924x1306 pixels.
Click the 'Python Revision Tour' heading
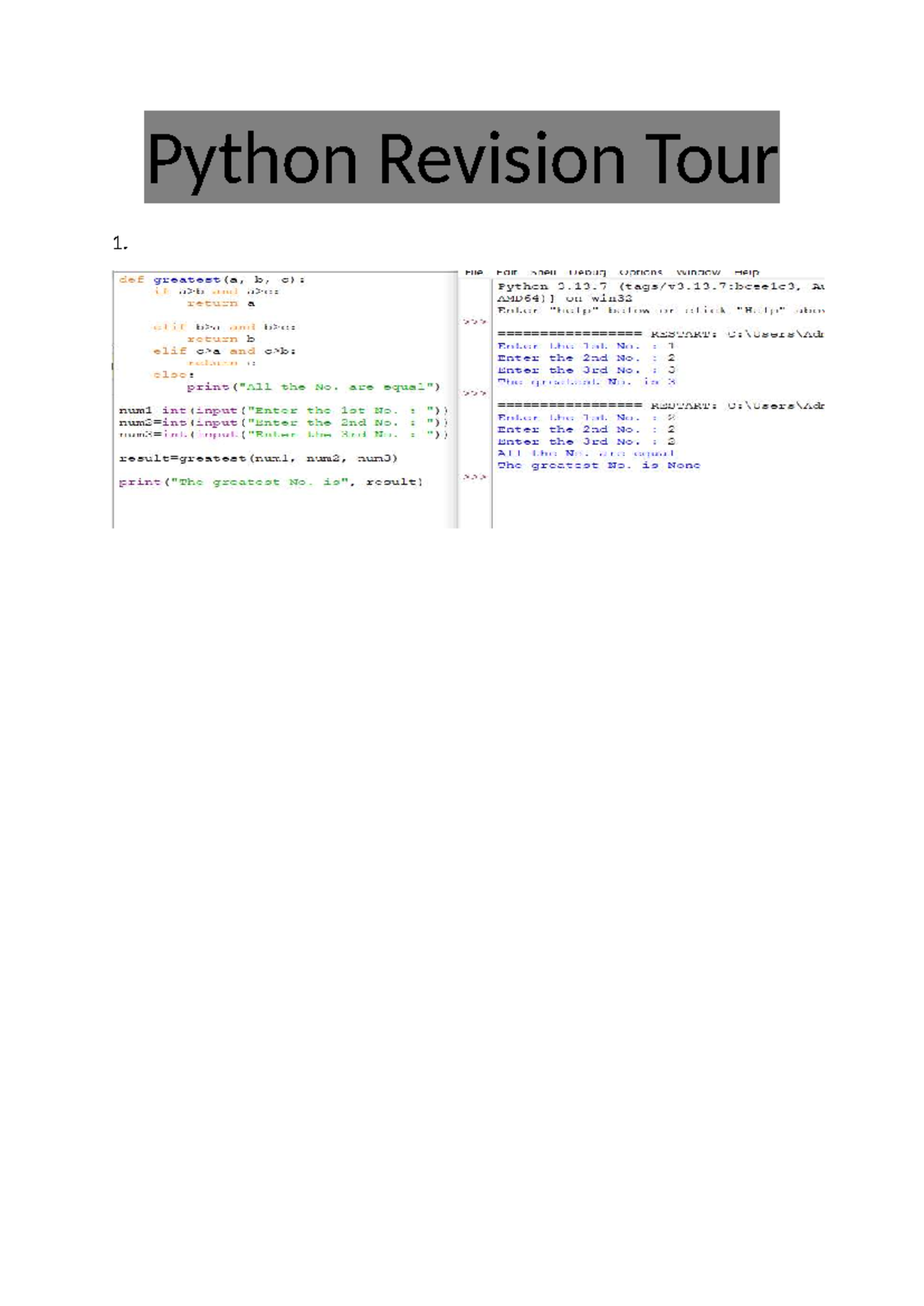(462, 159)
